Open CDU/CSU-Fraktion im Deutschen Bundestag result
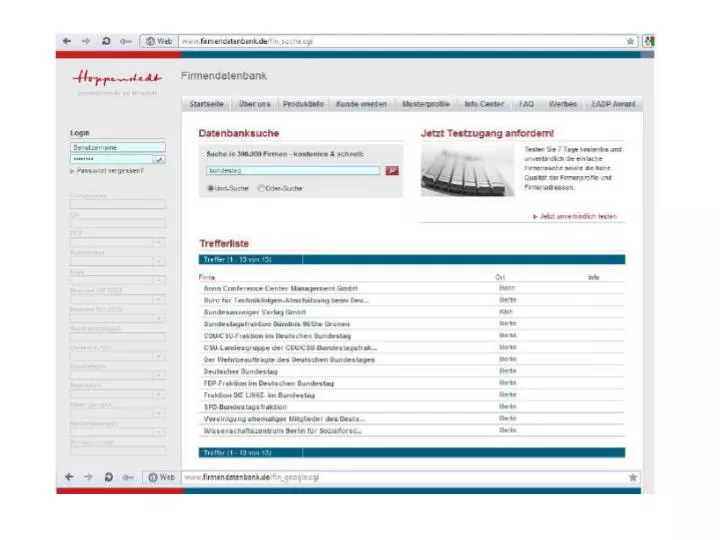The width and height of the screenshot is (720, 540). pyautogui.click(x=277, y=336)
